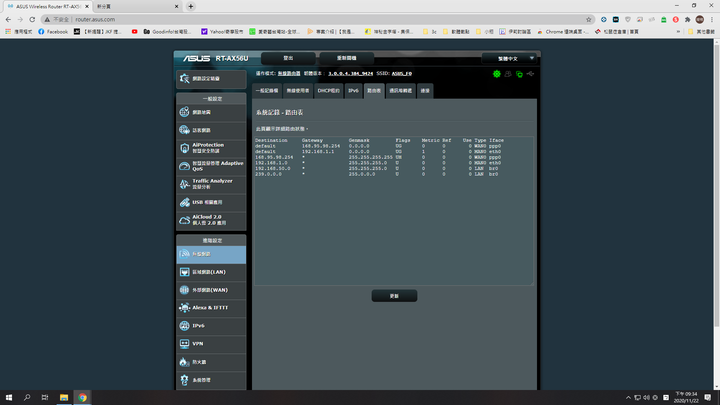Click the 239.0.0.0 destination entry

click(x=269, y=174)
